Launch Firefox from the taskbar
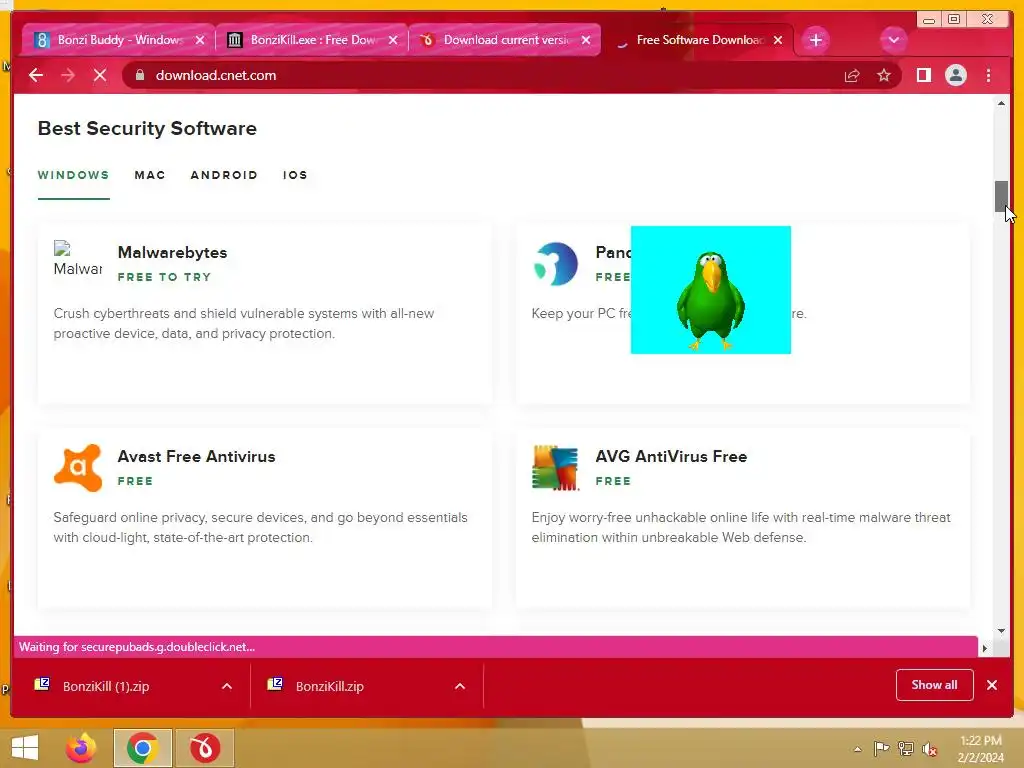The image size is (1024, 768). pyautogui.click(x=81, y=748)
